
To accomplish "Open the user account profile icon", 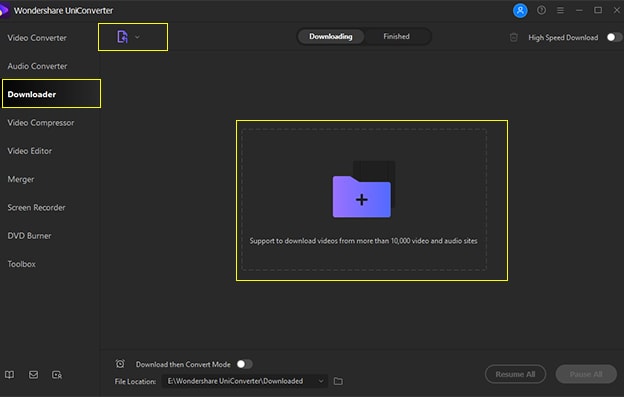I will pos(520,11).
